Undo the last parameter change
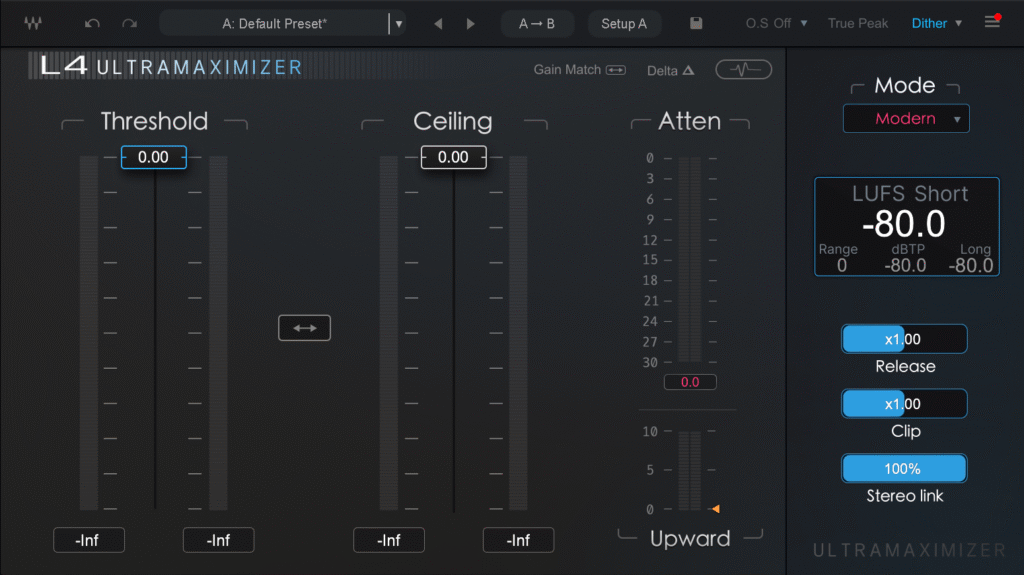The width and height of the screenshot is (1024, 575). [x=93, y=23]
